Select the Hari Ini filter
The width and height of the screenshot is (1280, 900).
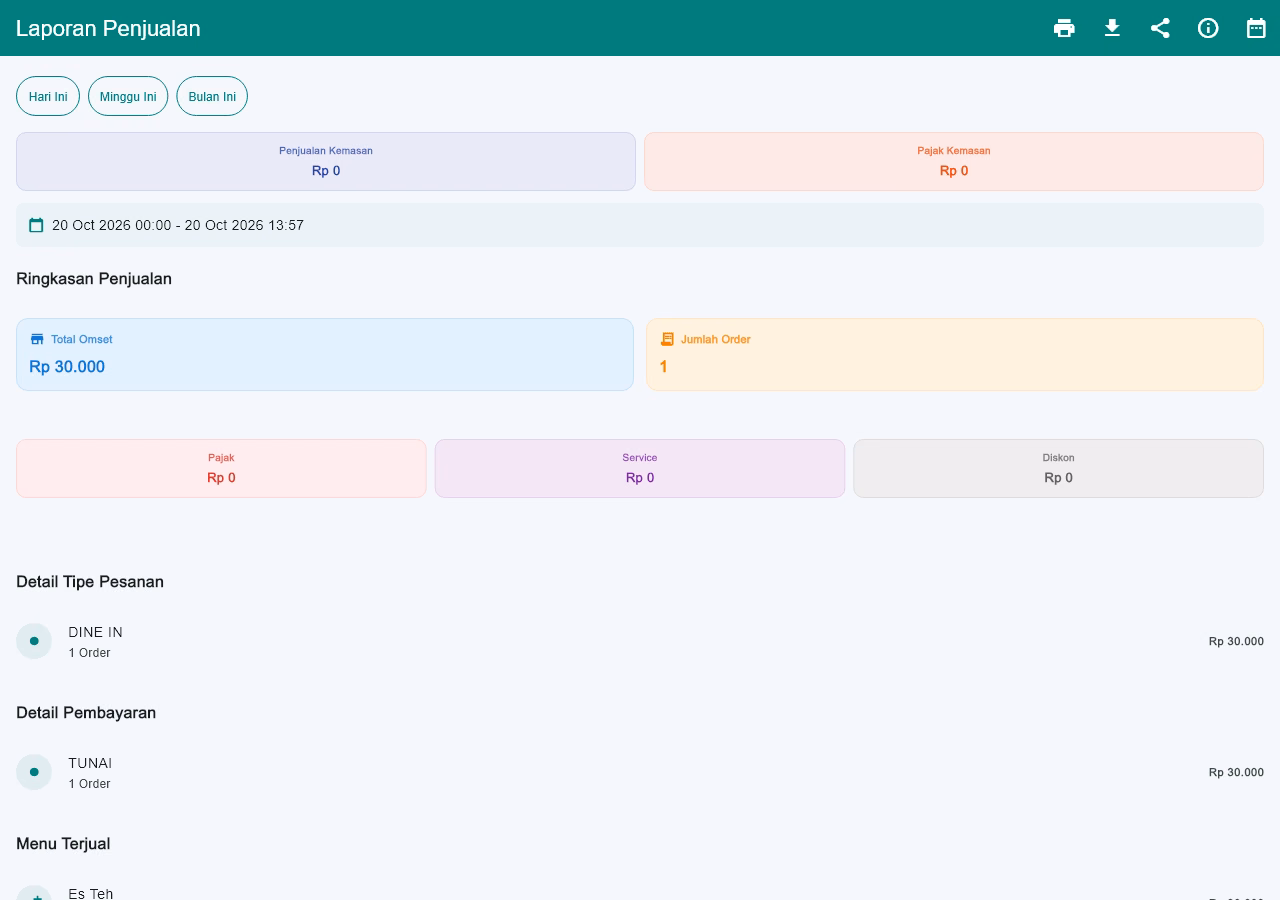[48, 96]
